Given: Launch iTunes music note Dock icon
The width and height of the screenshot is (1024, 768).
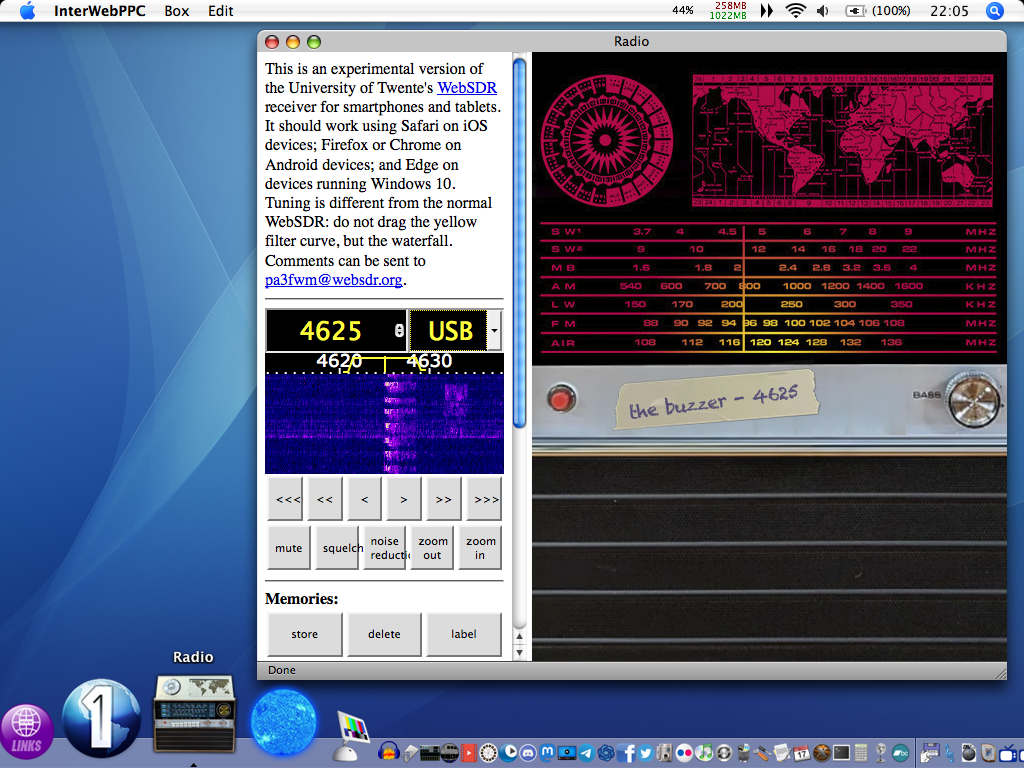Looking at the screenshot, I should (704, 753).
